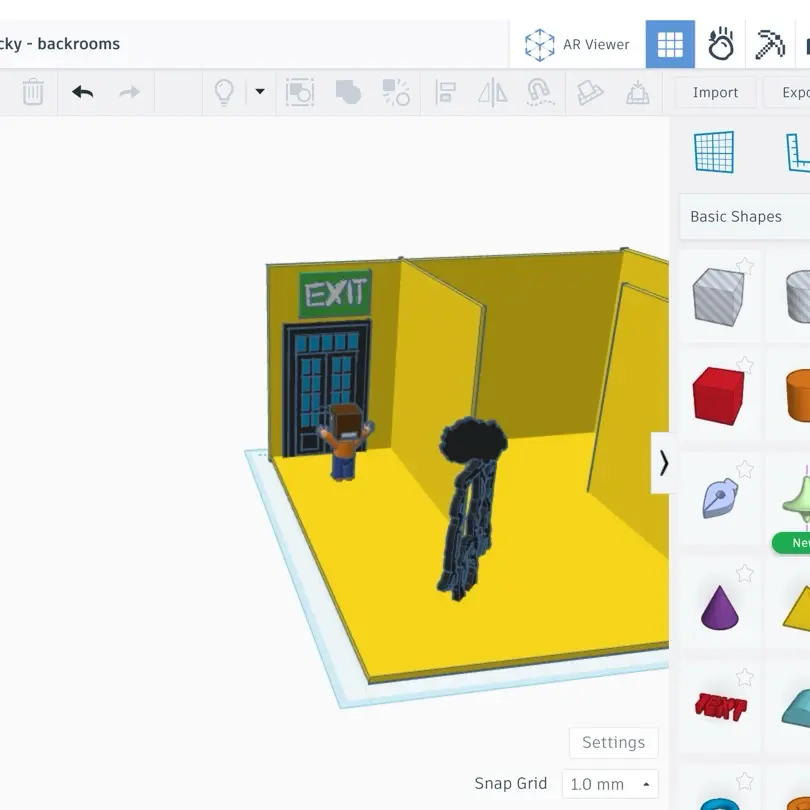
Task: Select the blocky character by door
Action: coord(345,442)
